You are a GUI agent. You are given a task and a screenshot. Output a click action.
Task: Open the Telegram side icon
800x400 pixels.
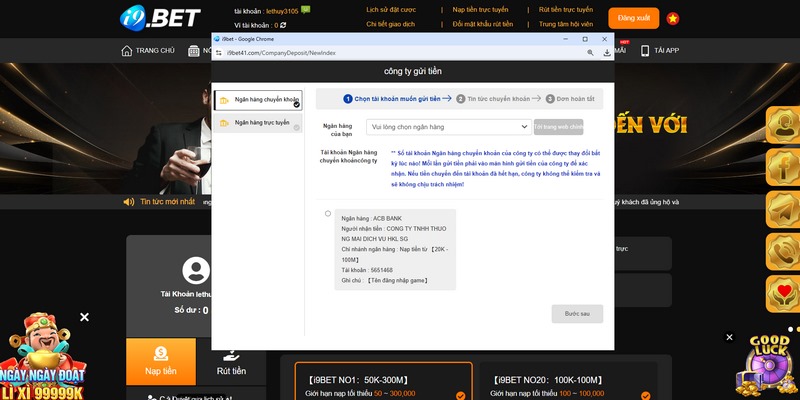(x=783, y=210)
